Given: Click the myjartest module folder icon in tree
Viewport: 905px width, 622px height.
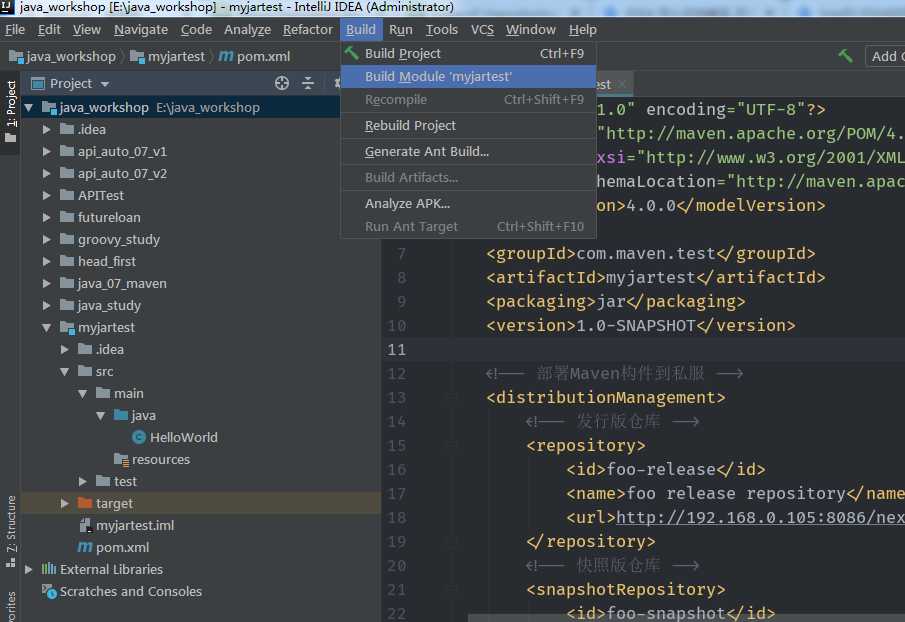Looking at the screenshot, I should pos(68,328).
